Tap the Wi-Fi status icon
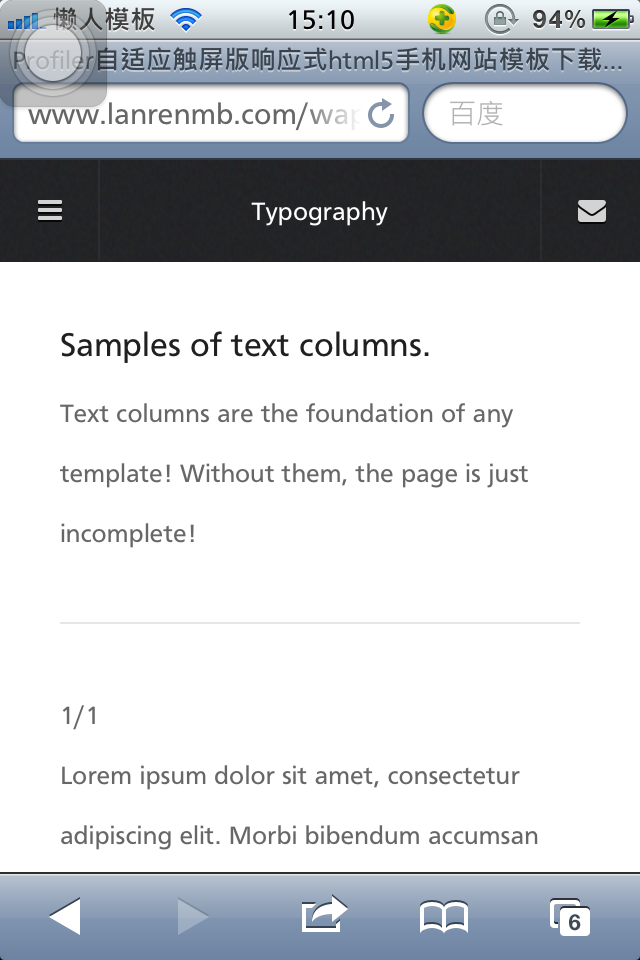The image size is (640, 960). coord(186,20)
